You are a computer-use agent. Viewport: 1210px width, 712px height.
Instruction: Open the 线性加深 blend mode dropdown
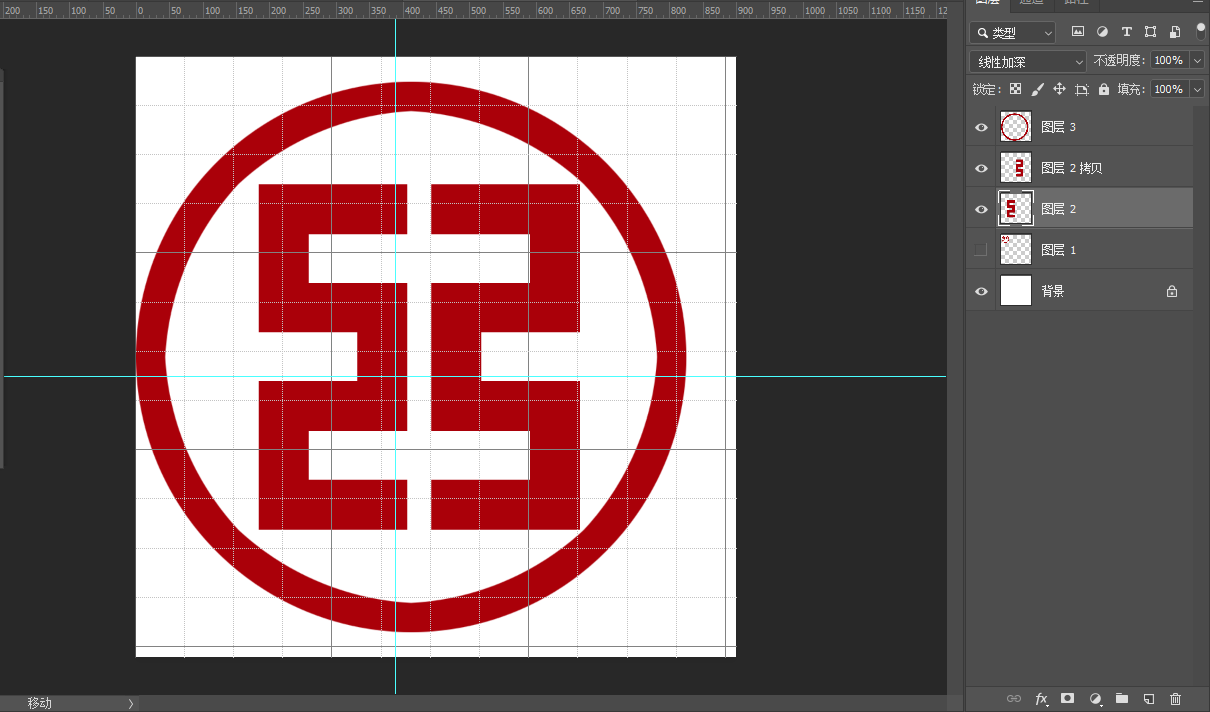(x=1027, y=62)
